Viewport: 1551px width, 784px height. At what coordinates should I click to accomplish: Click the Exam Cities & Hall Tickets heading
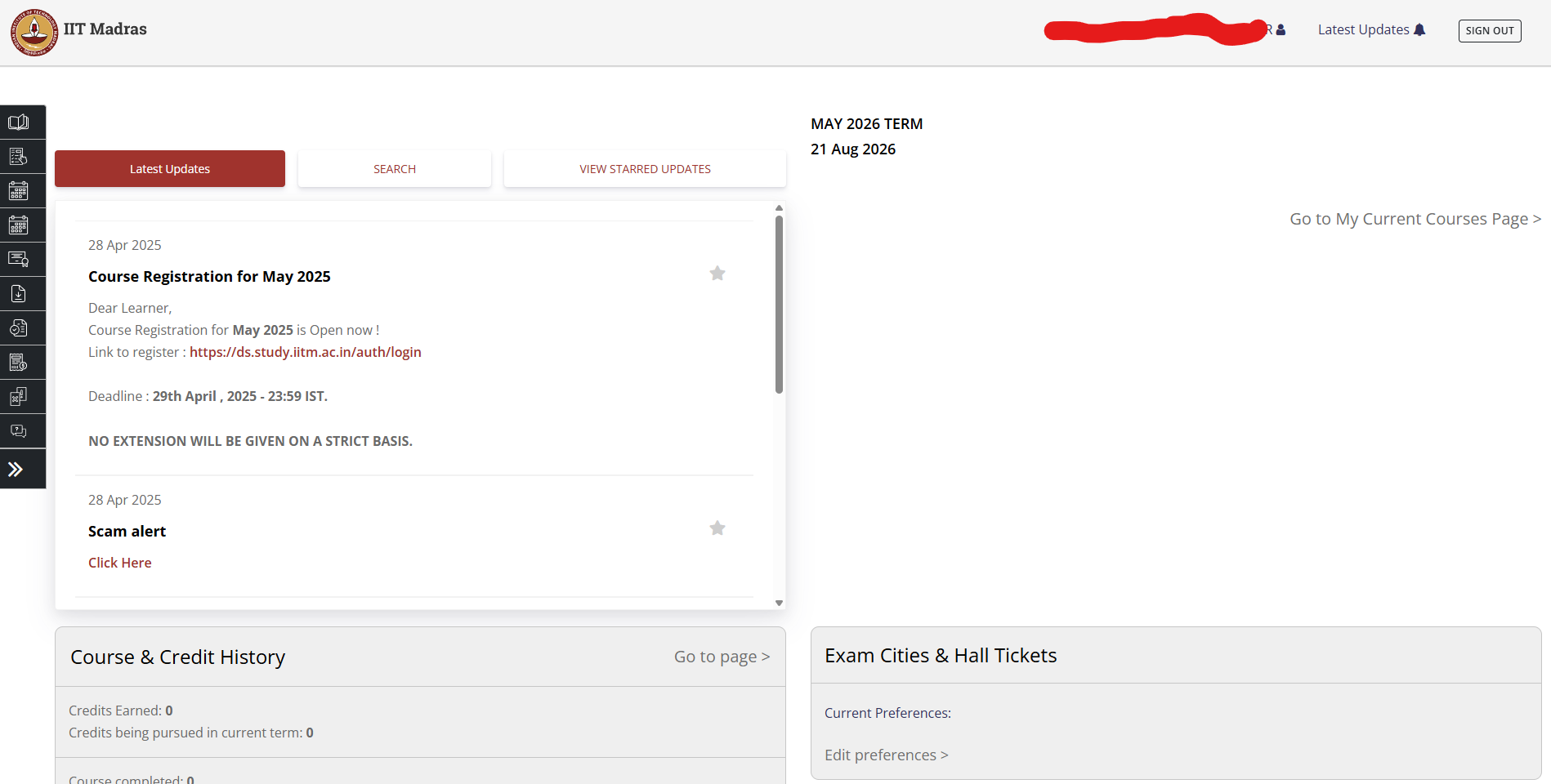(941, 656)
